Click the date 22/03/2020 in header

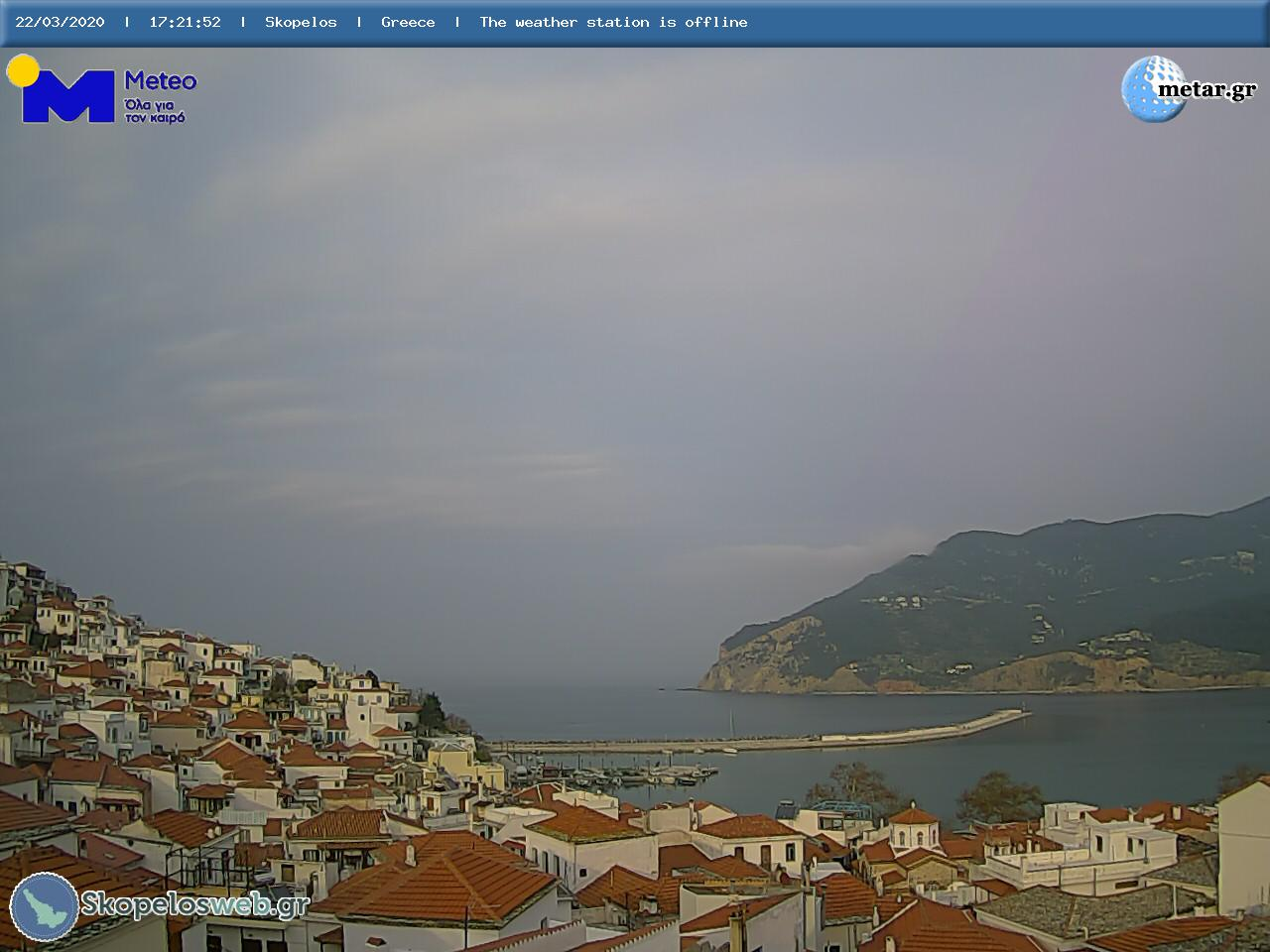pyautogui.click(x=60, y=22)
